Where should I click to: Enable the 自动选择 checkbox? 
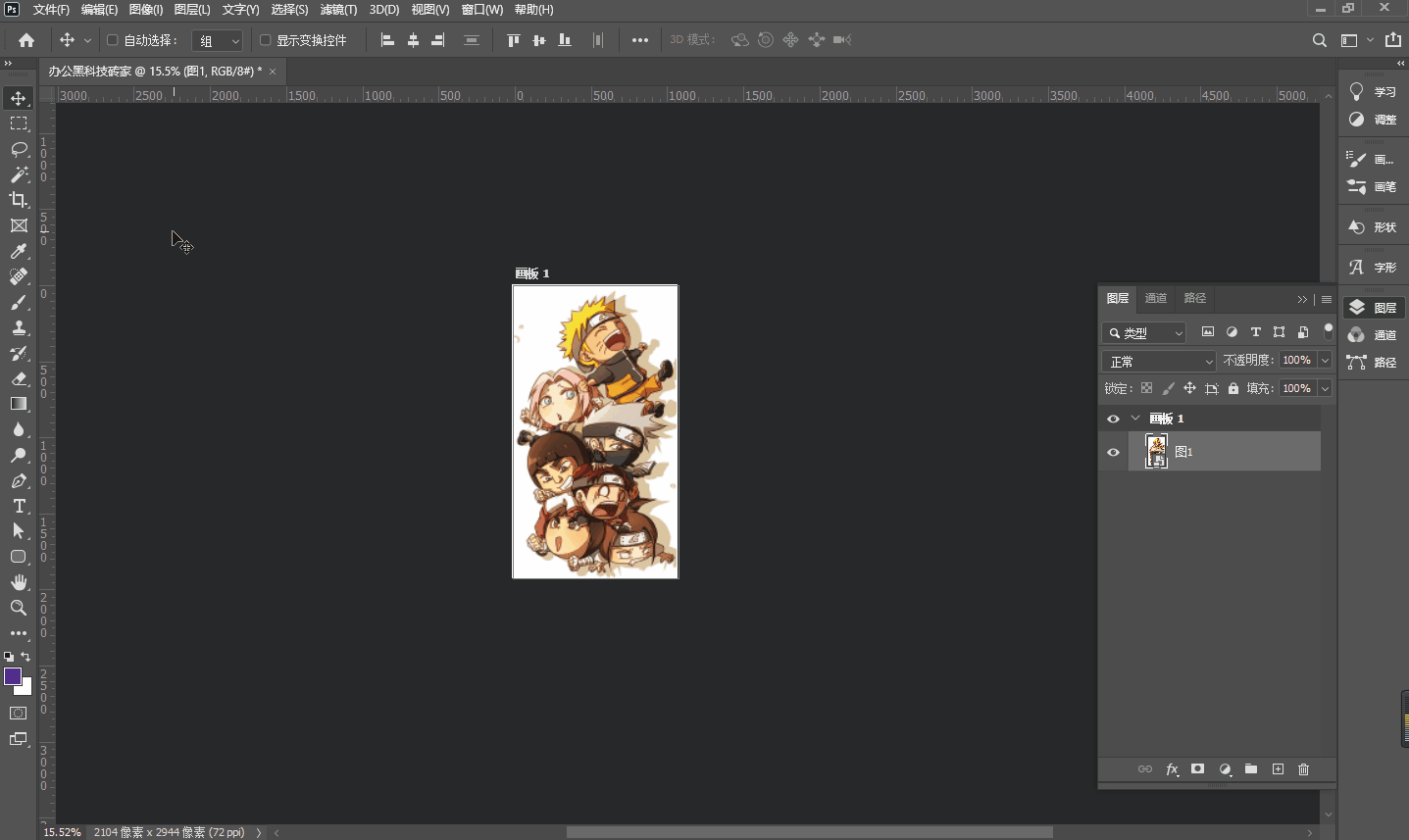pyautogui.click(x=113, y=40)
